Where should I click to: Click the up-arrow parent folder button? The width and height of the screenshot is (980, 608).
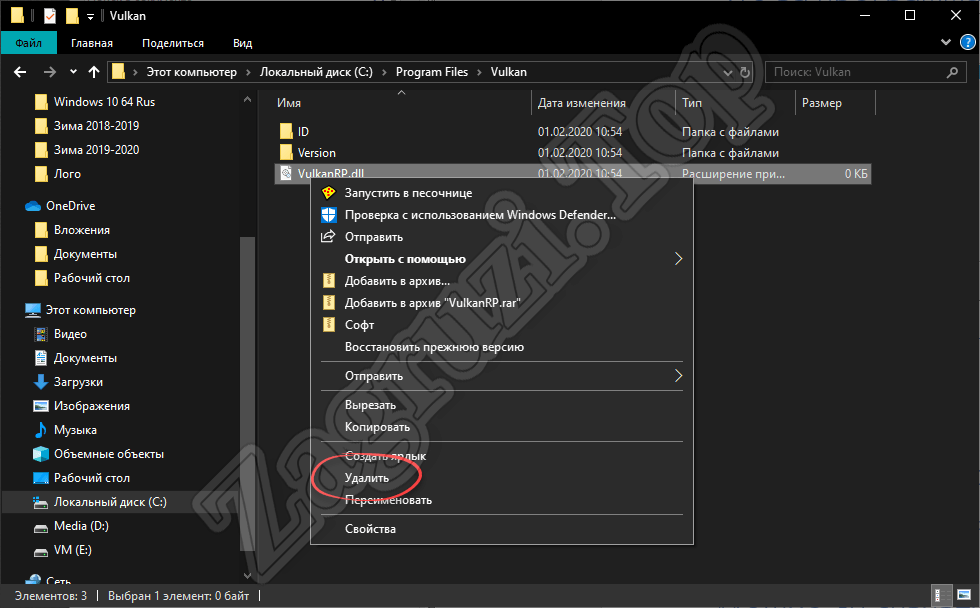94,72
